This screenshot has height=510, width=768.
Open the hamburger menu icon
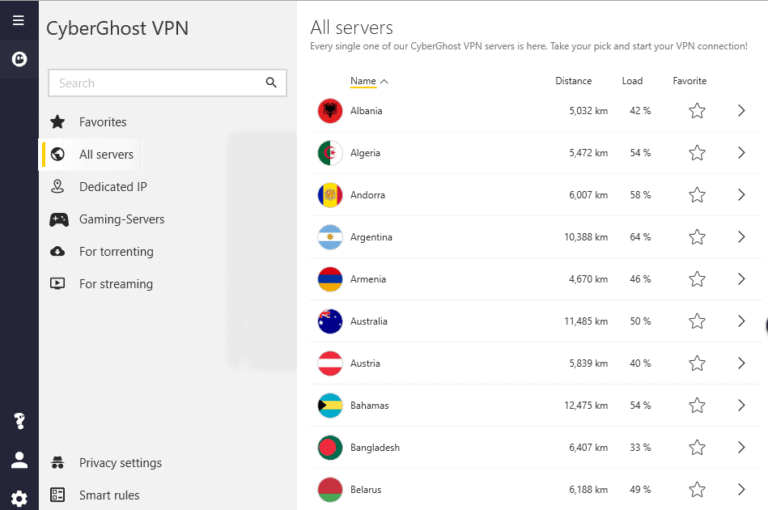pos(18,20)
